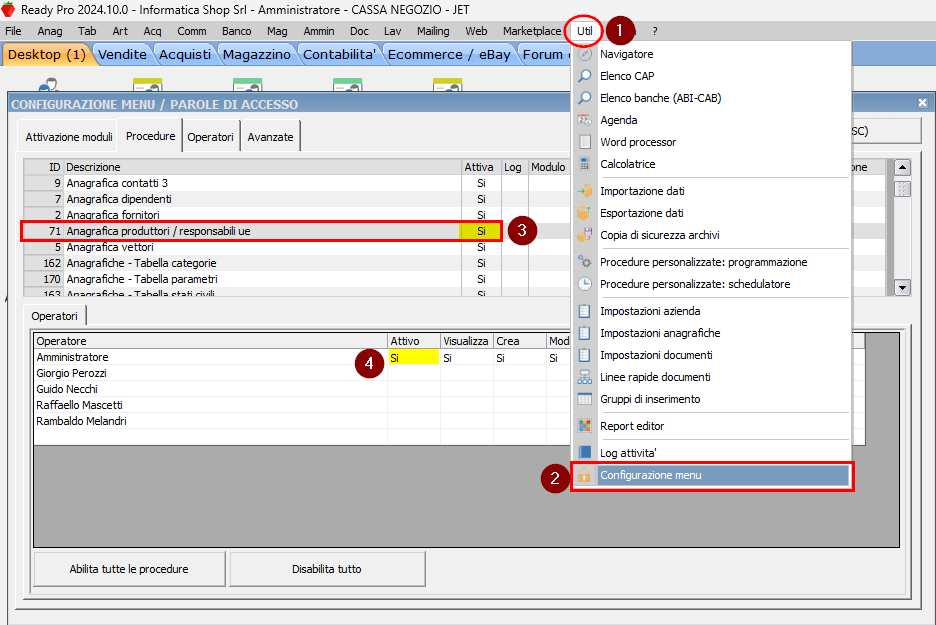Open Impostazioni azienda from menu

(712, 311)
